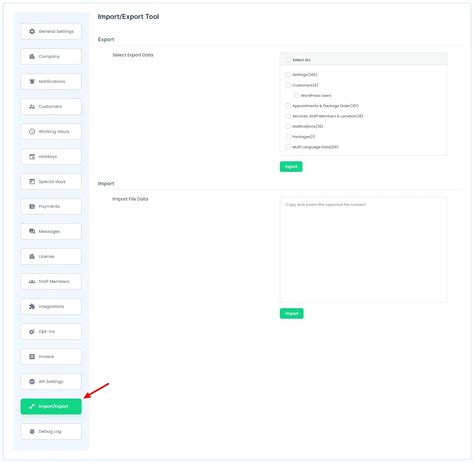Click the Import/Export Tool heading
This screenshot has height=462, width=474.
tap(128, 17)
